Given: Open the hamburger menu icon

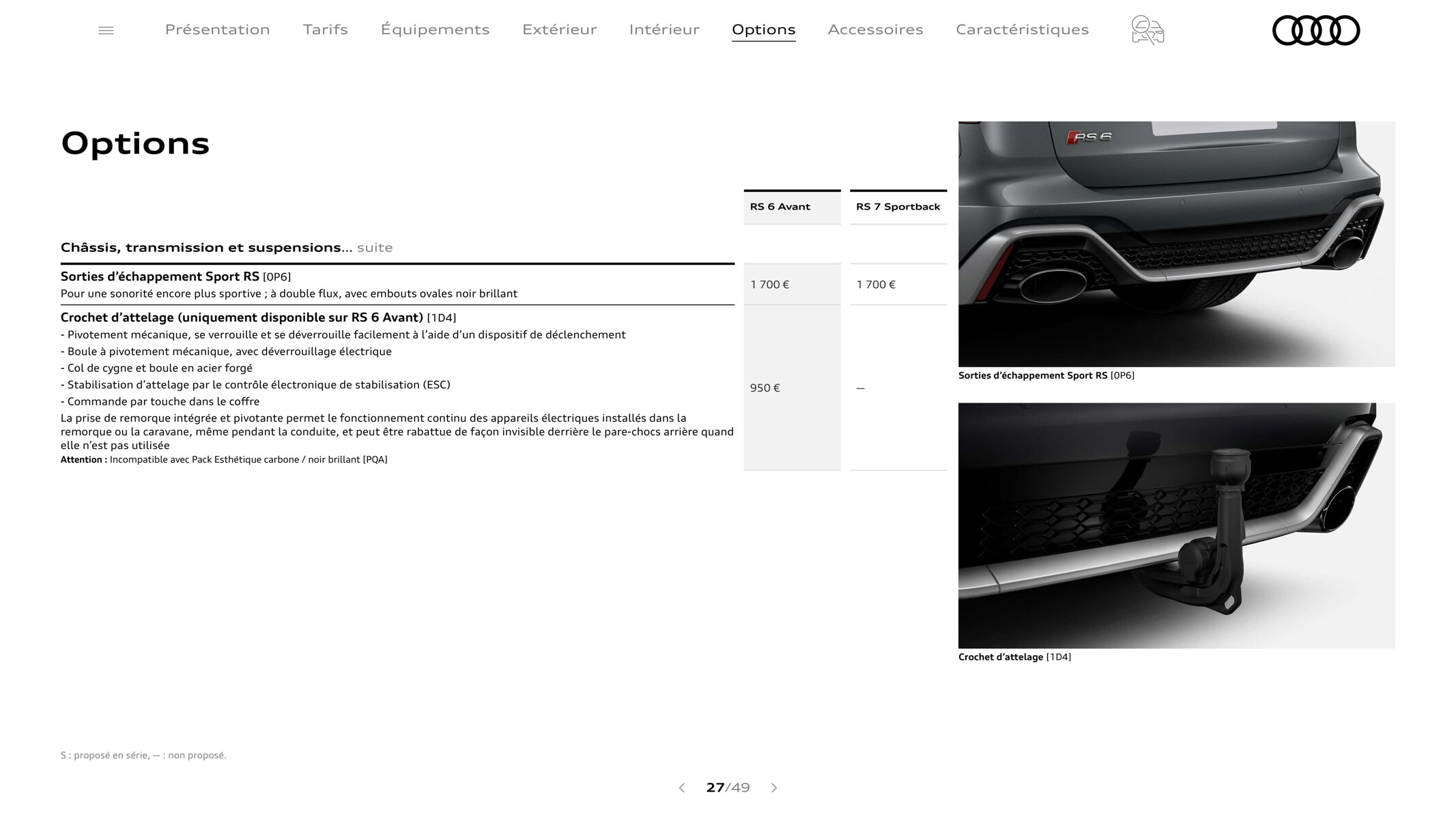Looking at the screenshot, I should [x=106, y=30].
